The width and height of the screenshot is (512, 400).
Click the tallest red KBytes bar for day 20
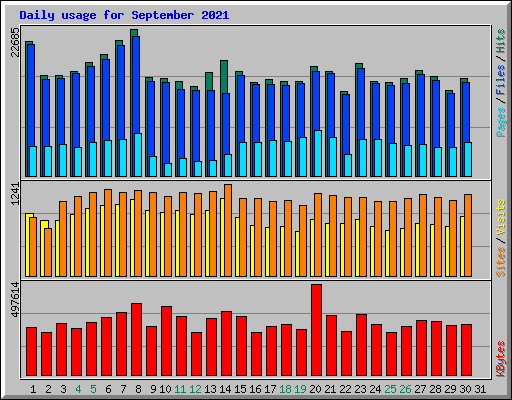317,330
